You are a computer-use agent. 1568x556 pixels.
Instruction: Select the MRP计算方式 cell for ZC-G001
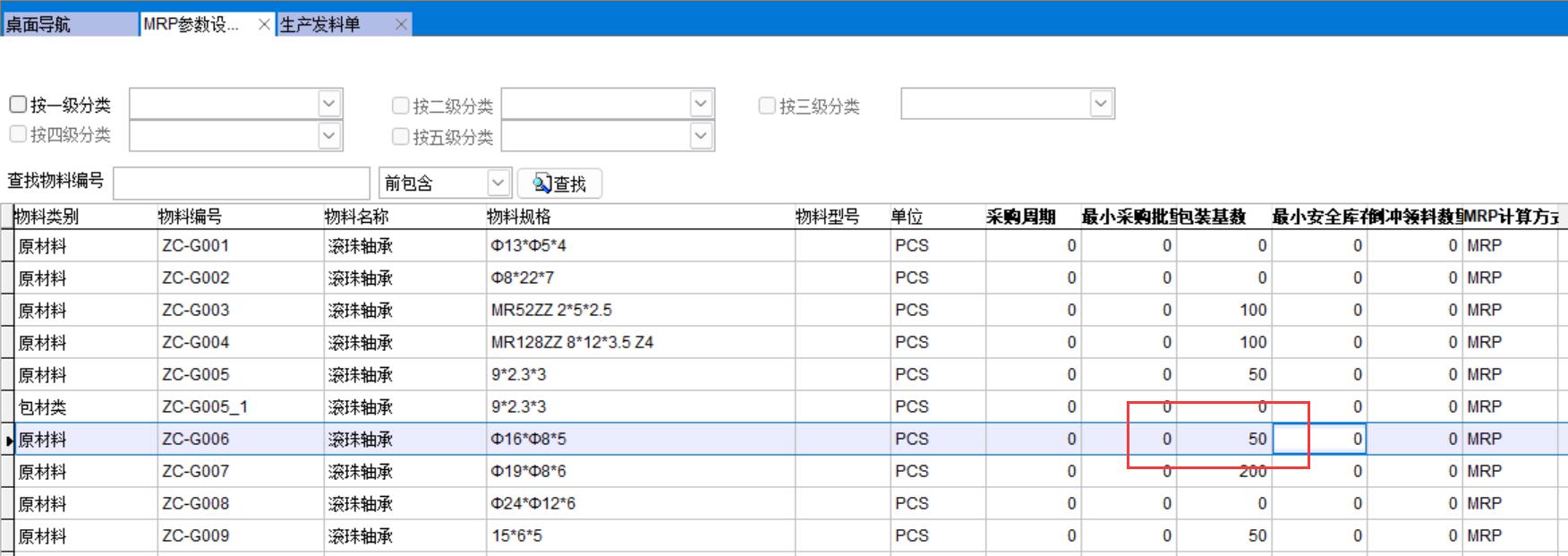(x=1511, y=246)
